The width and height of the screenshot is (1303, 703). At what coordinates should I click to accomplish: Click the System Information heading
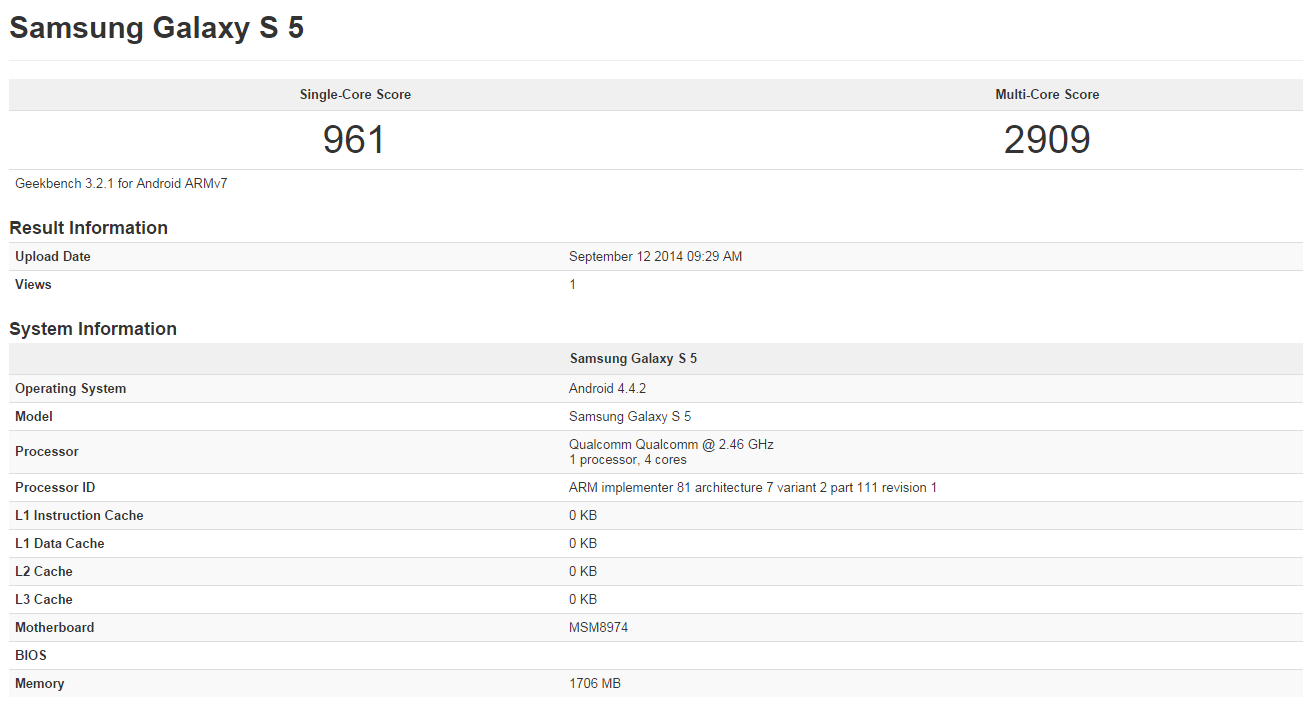point(93,329)
